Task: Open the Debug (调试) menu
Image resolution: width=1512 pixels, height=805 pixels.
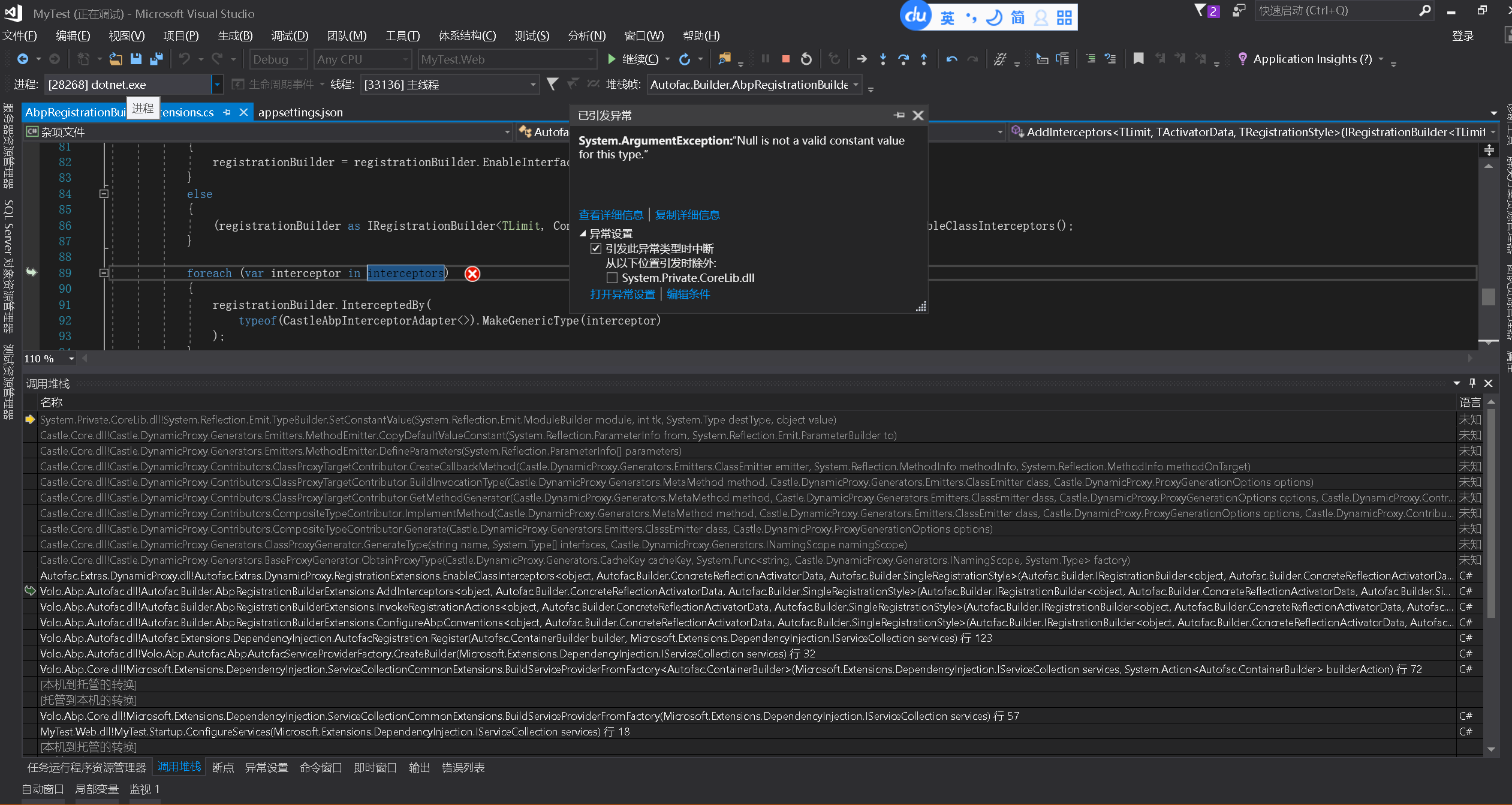Action: 290,35
